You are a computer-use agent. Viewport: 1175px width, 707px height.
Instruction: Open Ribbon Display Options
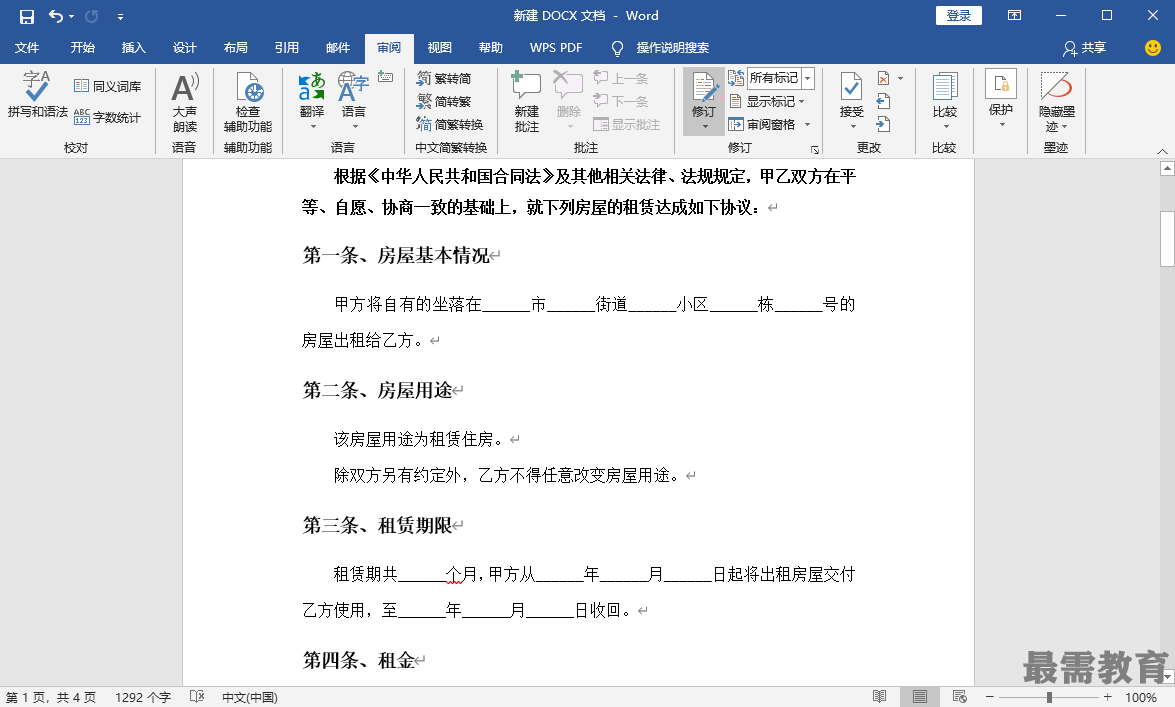pos(1014,16)
